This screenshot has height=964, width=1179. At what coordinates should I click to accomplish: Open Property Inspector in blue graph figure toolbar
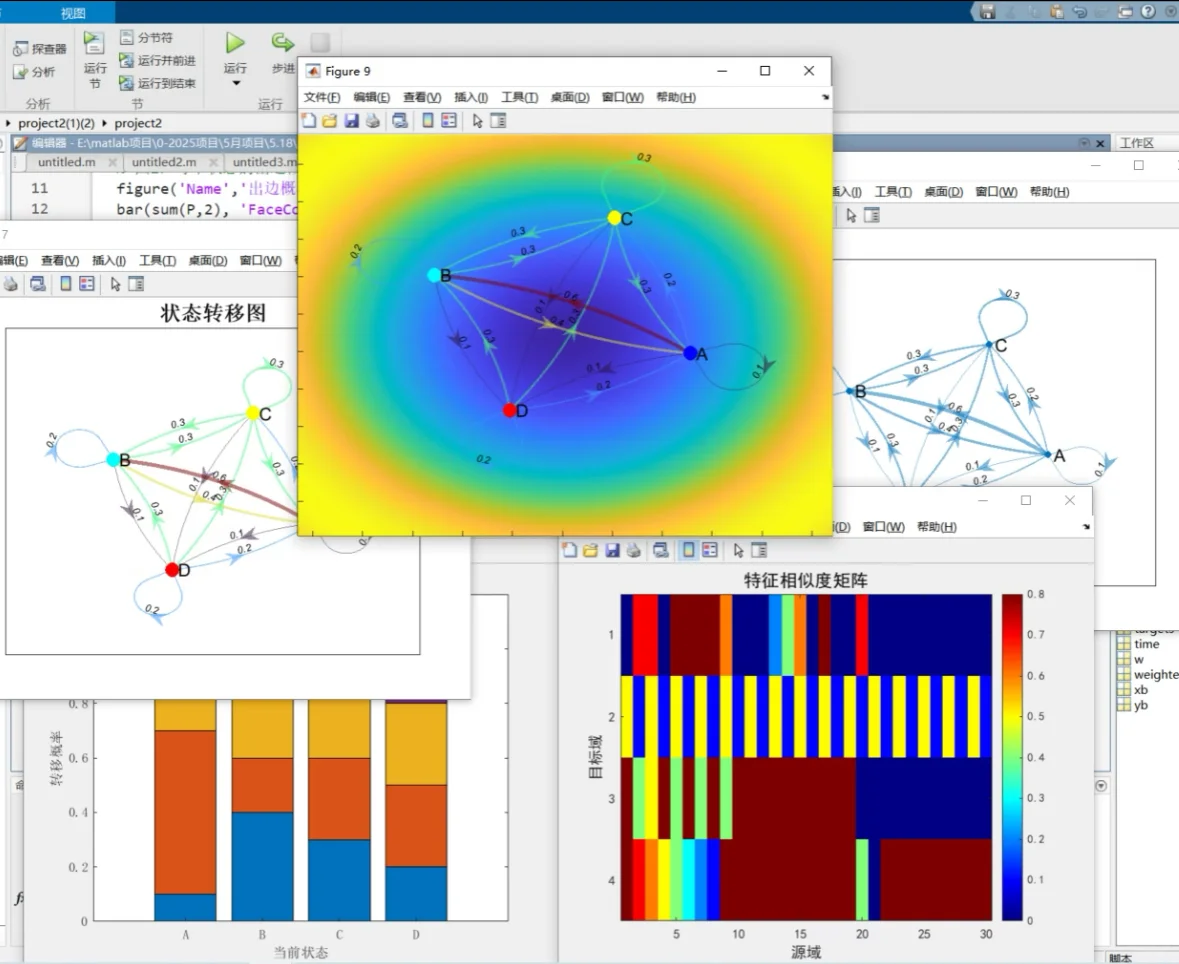pyautogui.click(x=871, y=216)
